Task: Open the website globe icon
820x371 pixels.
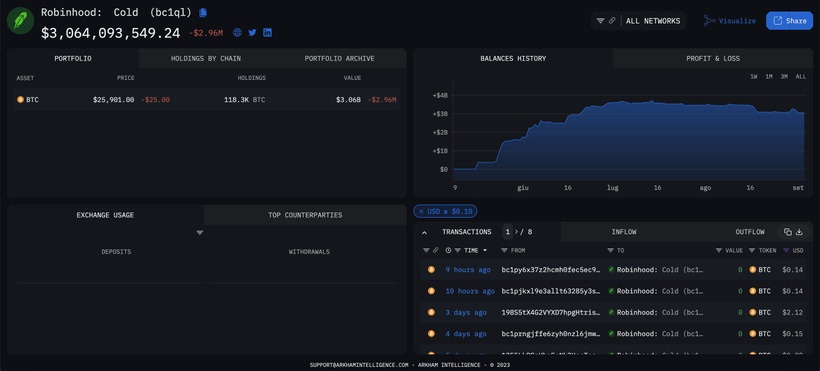Action: tap(237, 32)
